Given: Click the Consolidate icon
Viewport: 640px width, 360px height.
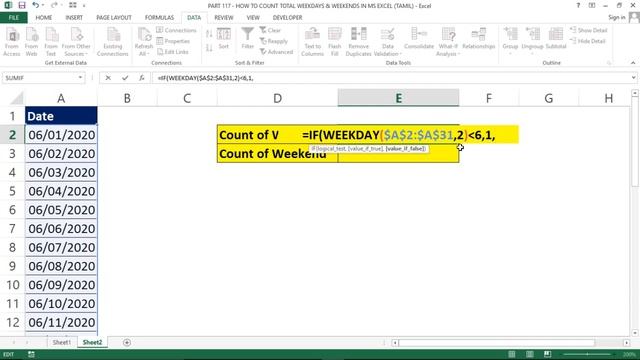Looking at the screenshot, I should click(419, 39).
